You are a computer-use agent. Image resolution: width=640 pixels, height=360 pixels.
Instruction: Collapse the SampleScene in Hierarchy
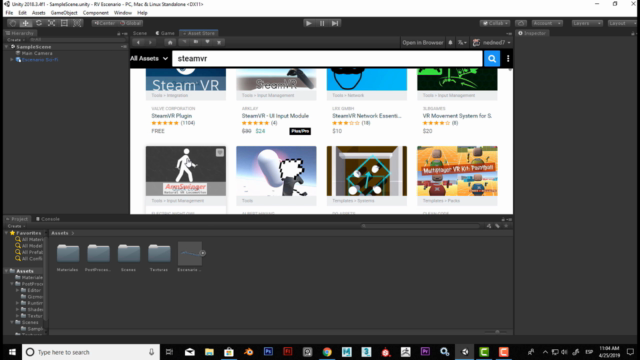pyautogui.click(x=7, y=47)
